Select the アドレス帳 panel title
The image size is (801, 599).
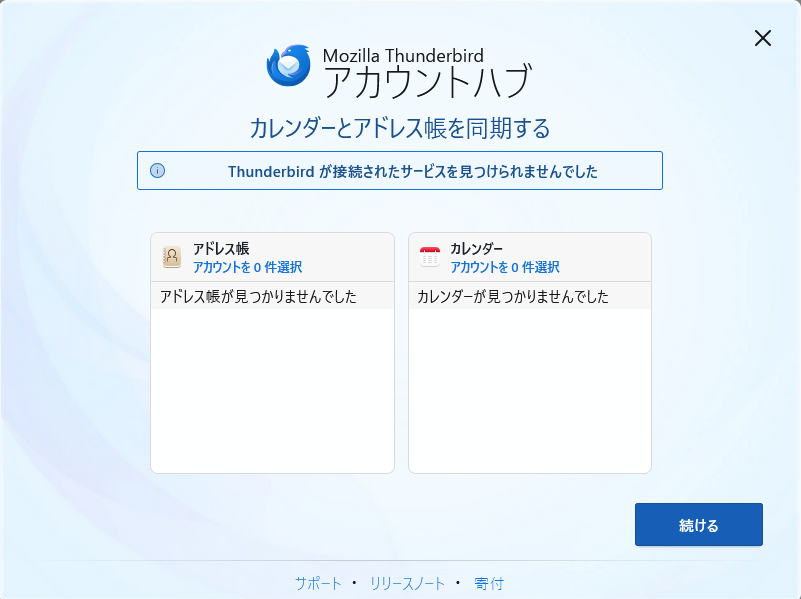(221, 249)
